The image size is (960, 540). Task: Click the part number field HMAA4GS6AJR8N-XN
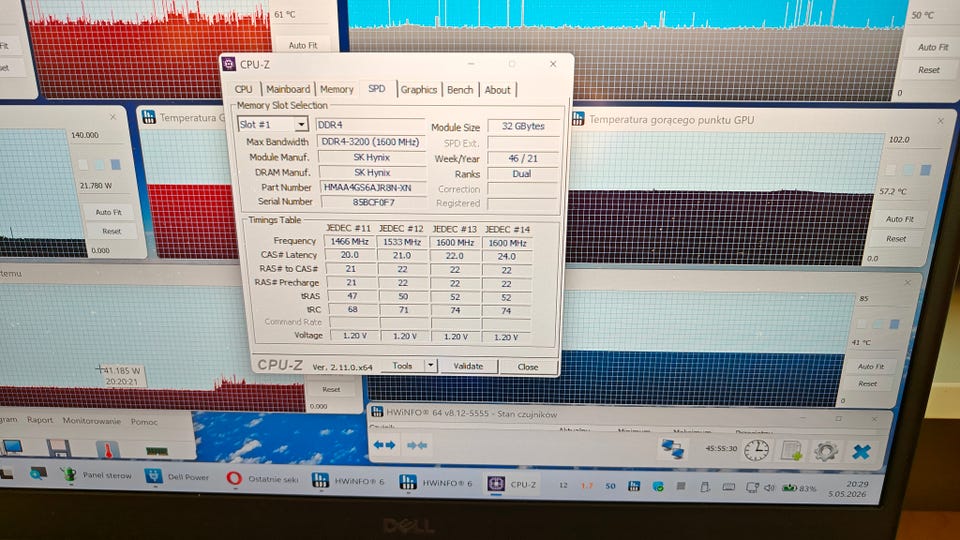click(372, 187)
